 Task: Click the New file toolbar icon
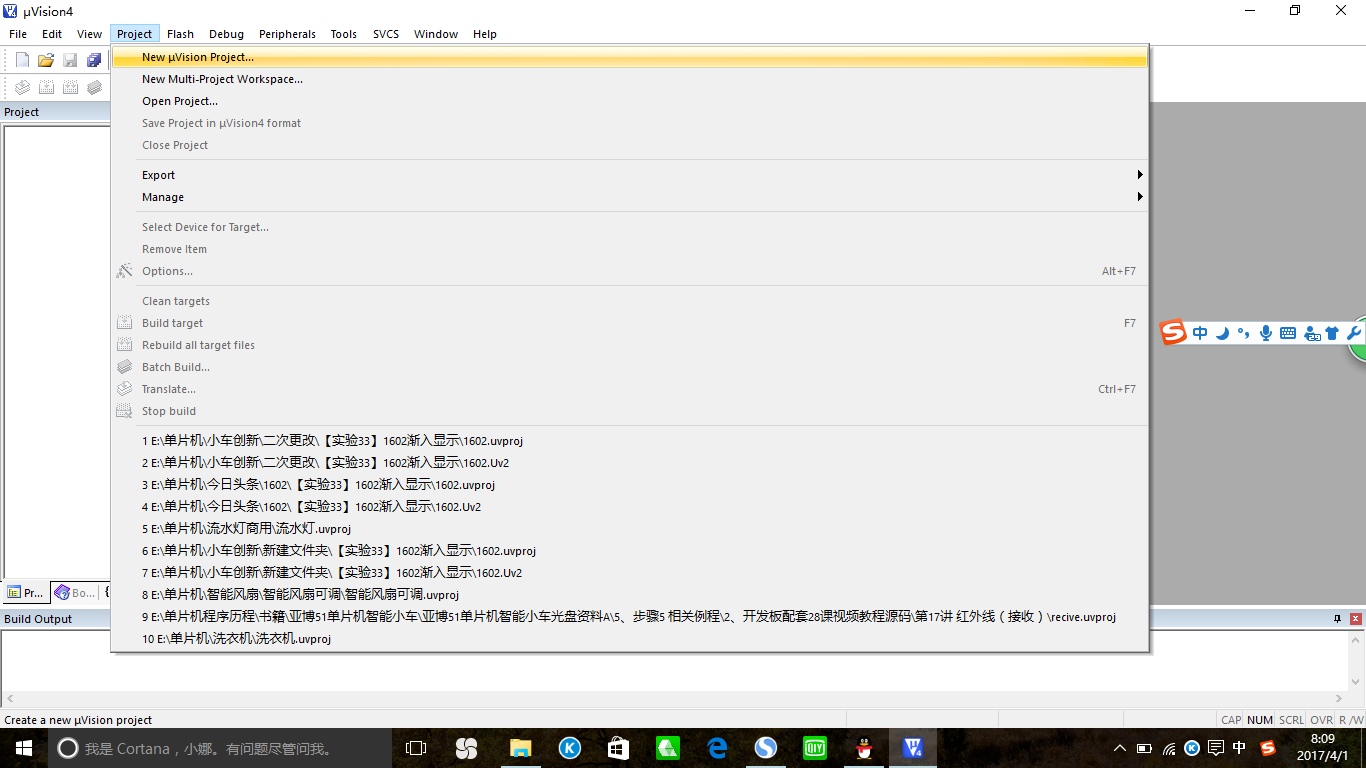(22, 60)
